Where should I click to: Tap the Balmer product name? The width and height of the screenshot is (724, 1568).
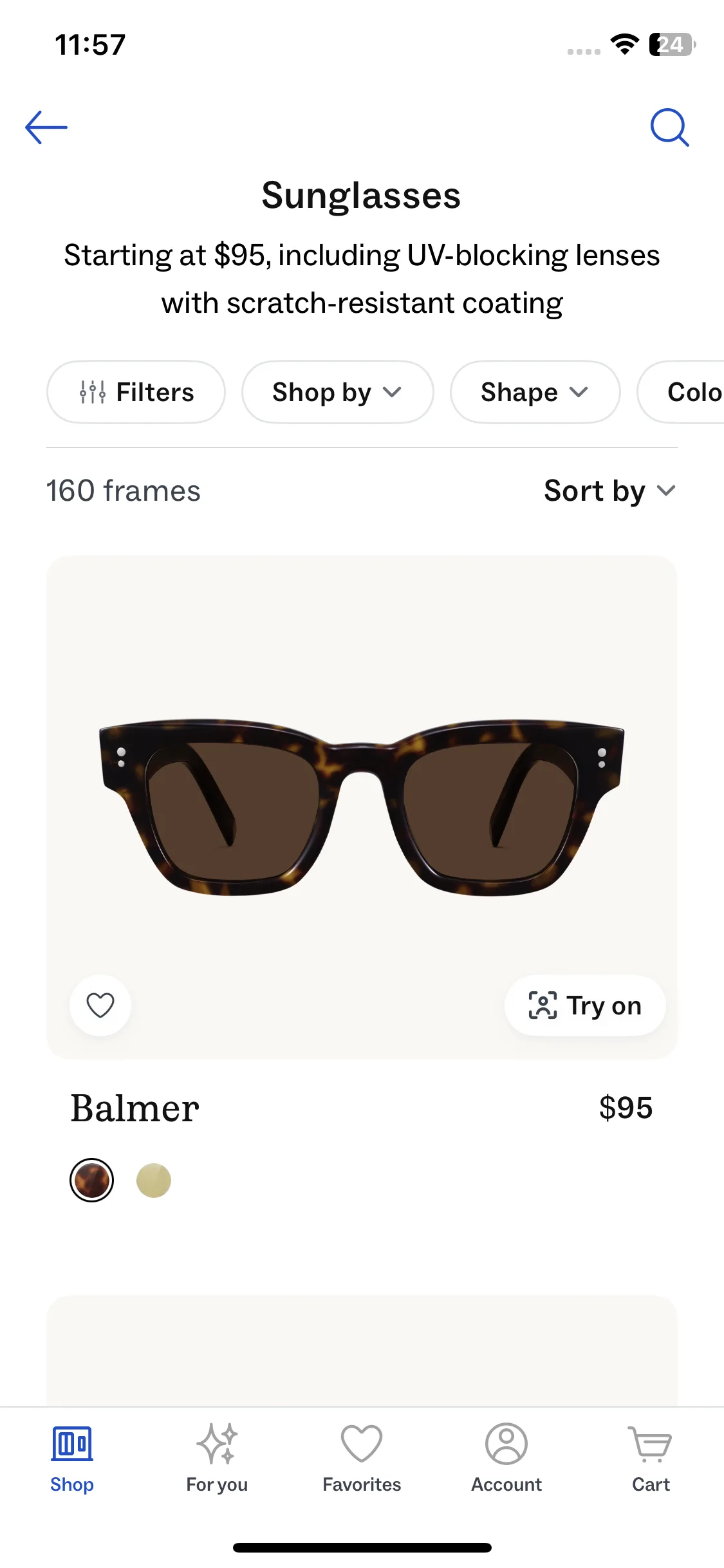[135, 1108]
